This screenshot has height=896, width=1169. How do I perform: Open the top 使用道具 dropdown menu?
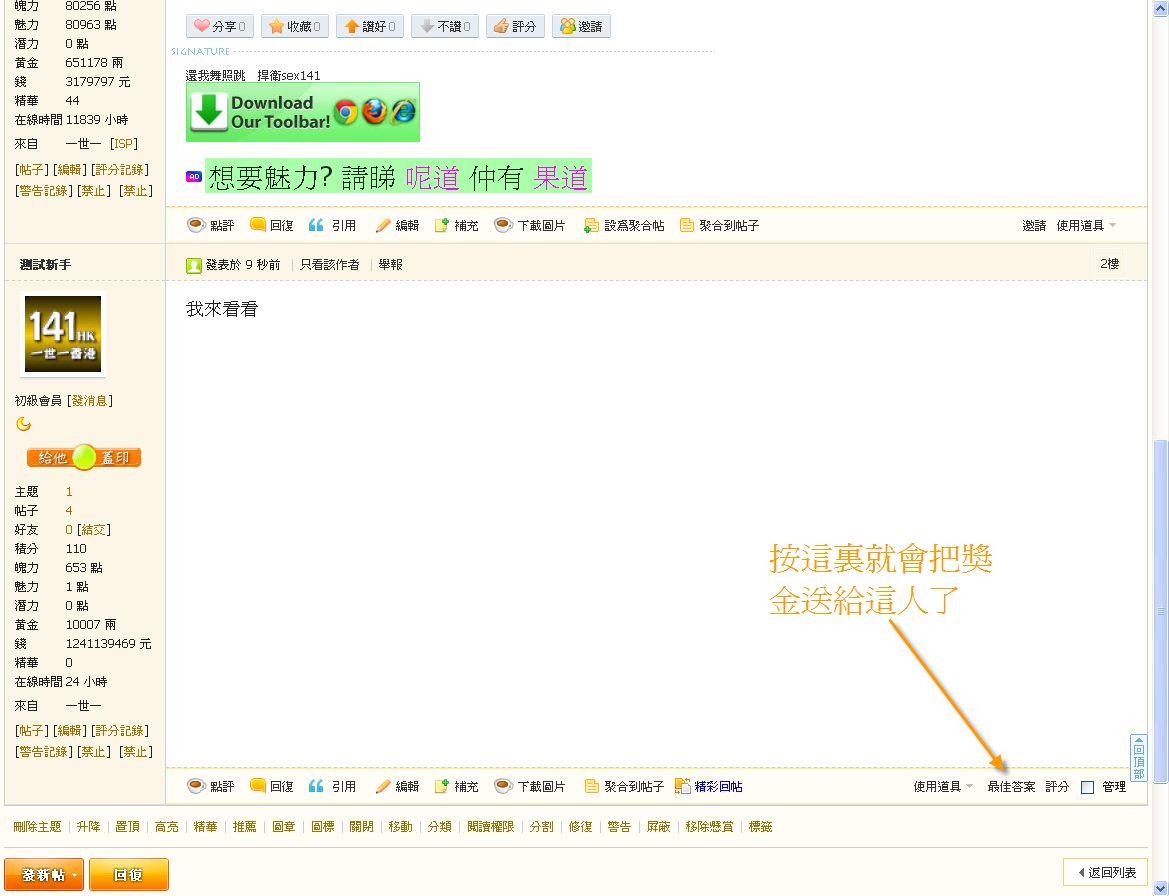click(1081, 225)
